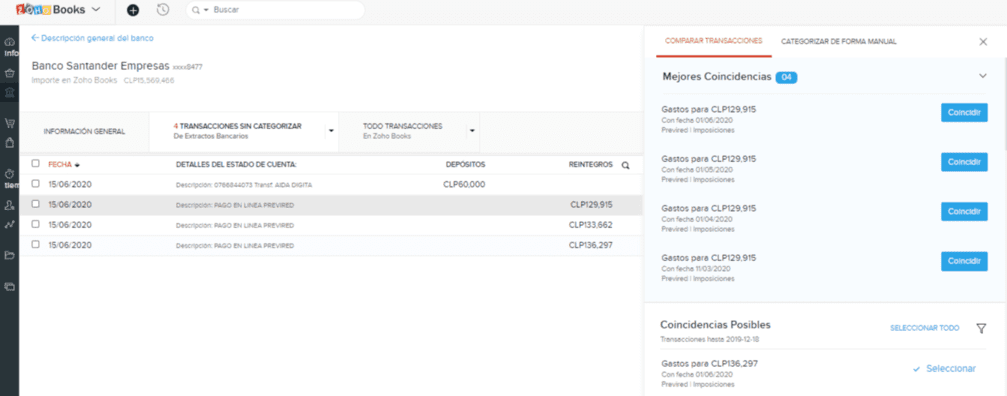Check the CLP129,915 row checkbox
The height and width of the screenshot is (396, 1007).
point(35,204)
